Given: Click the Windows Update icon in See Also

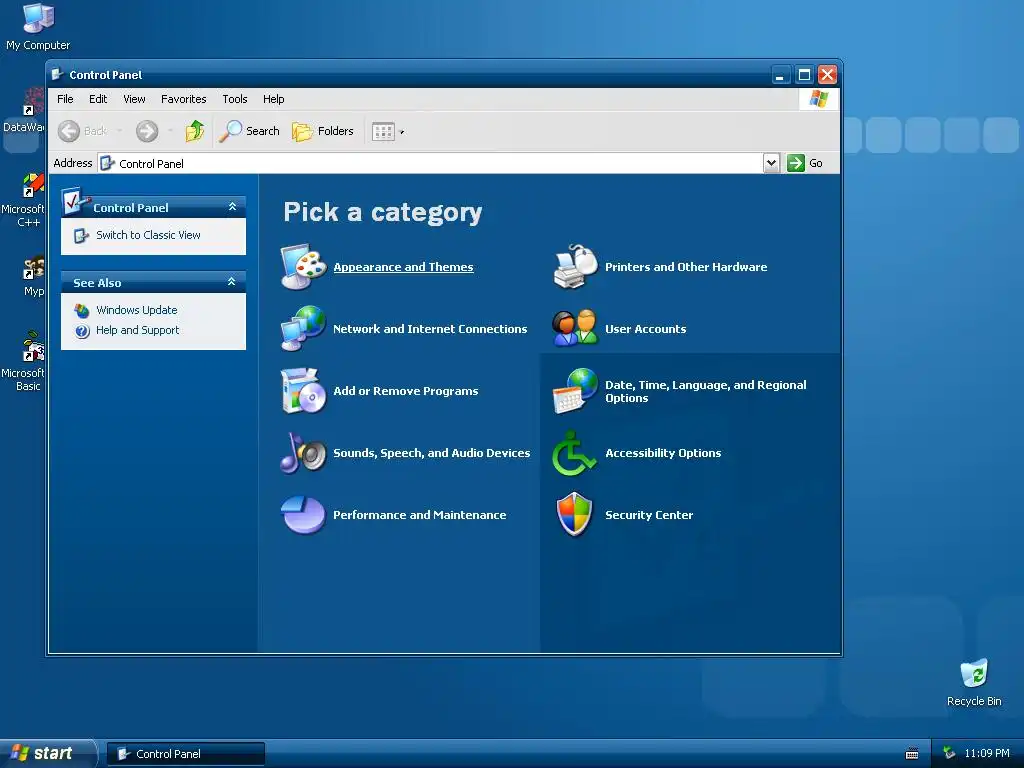Looking at the screenshot, I should (x=82, y=310).
